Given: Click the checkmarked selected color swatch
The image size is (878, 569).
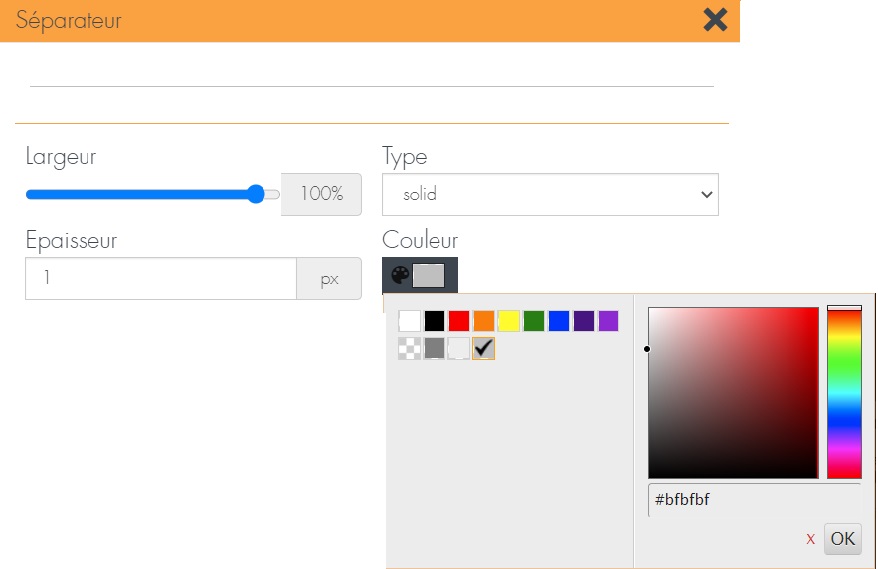Looking at the screenshot, I should 484,348.
